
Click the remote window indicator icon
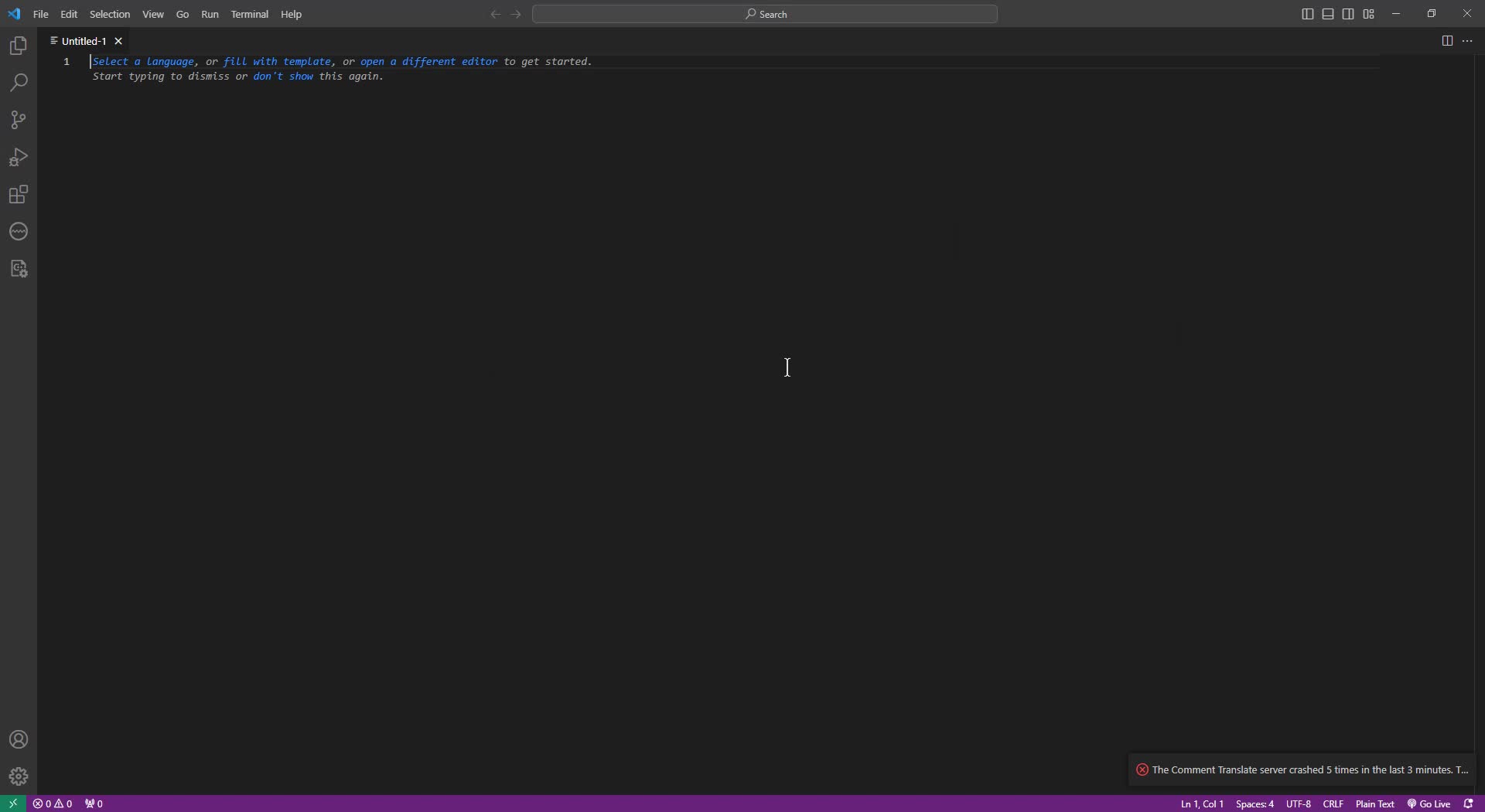pyautogui.click(x=13, y=803)
